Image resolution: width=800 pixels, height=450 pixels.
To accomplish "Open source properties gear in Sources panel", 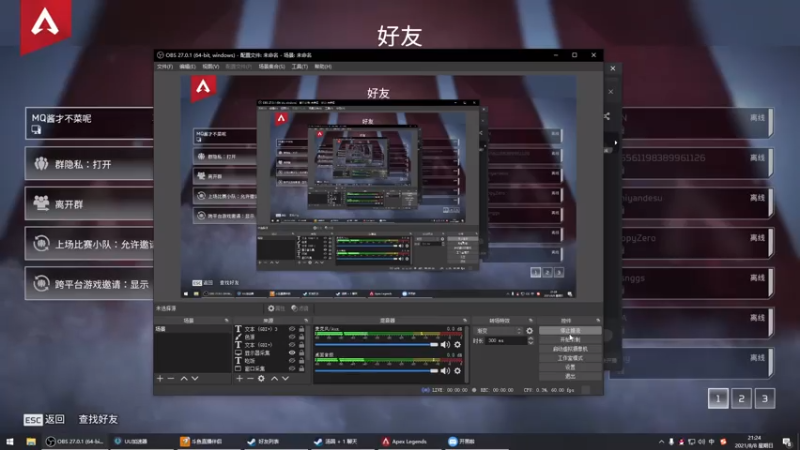I will point(261,379).
